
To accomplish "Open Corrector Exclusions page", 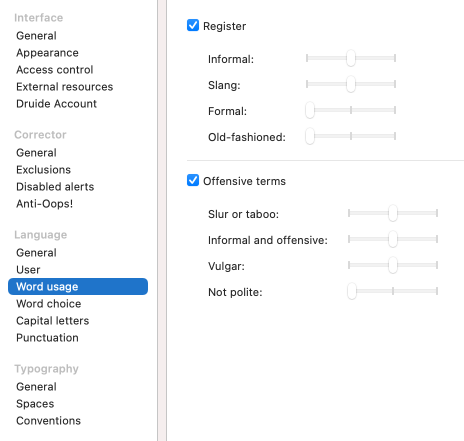I will [x=44, y=170].
